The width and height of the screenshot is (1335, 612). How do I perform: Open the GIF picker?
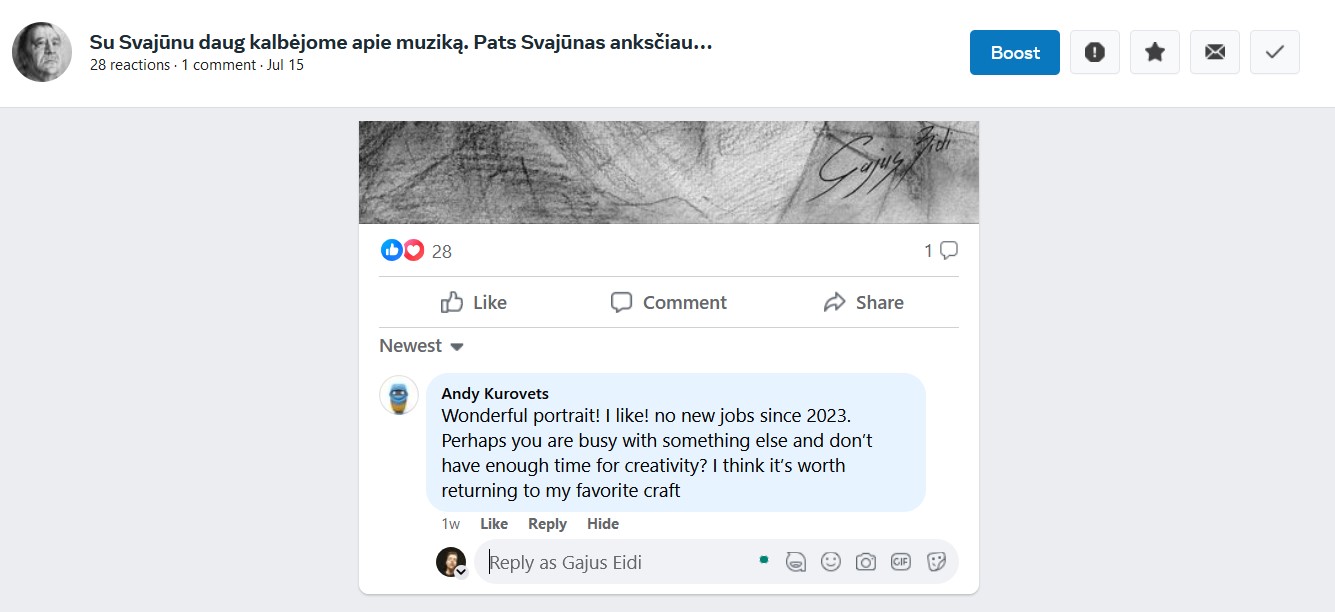[901, 562]
